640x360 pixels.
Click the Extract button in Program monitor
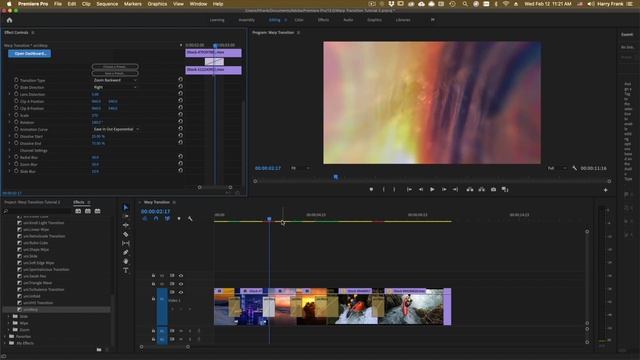coord(482,189)
